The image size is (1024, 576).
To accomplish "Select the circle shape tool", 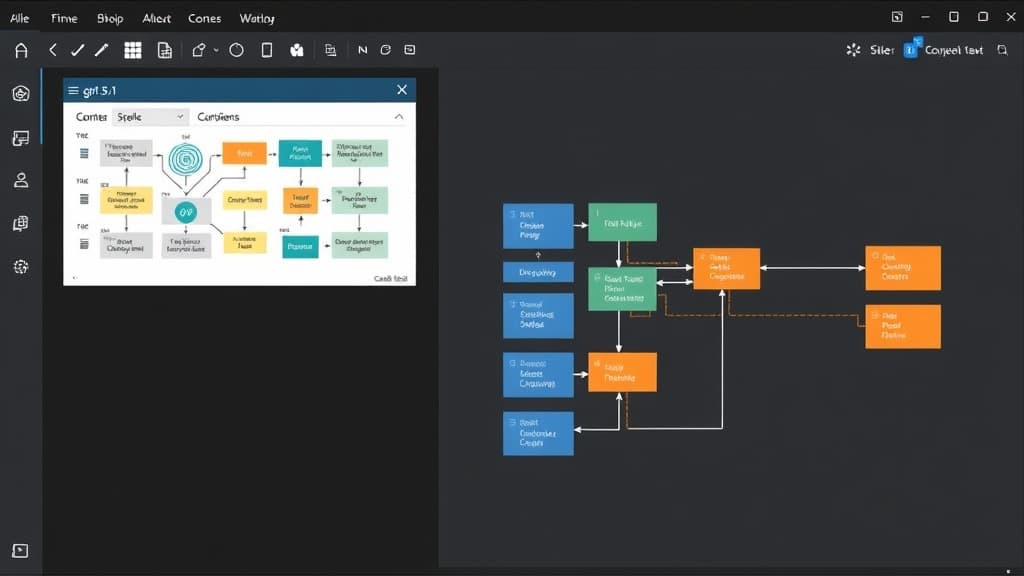I will click(235, 49).
